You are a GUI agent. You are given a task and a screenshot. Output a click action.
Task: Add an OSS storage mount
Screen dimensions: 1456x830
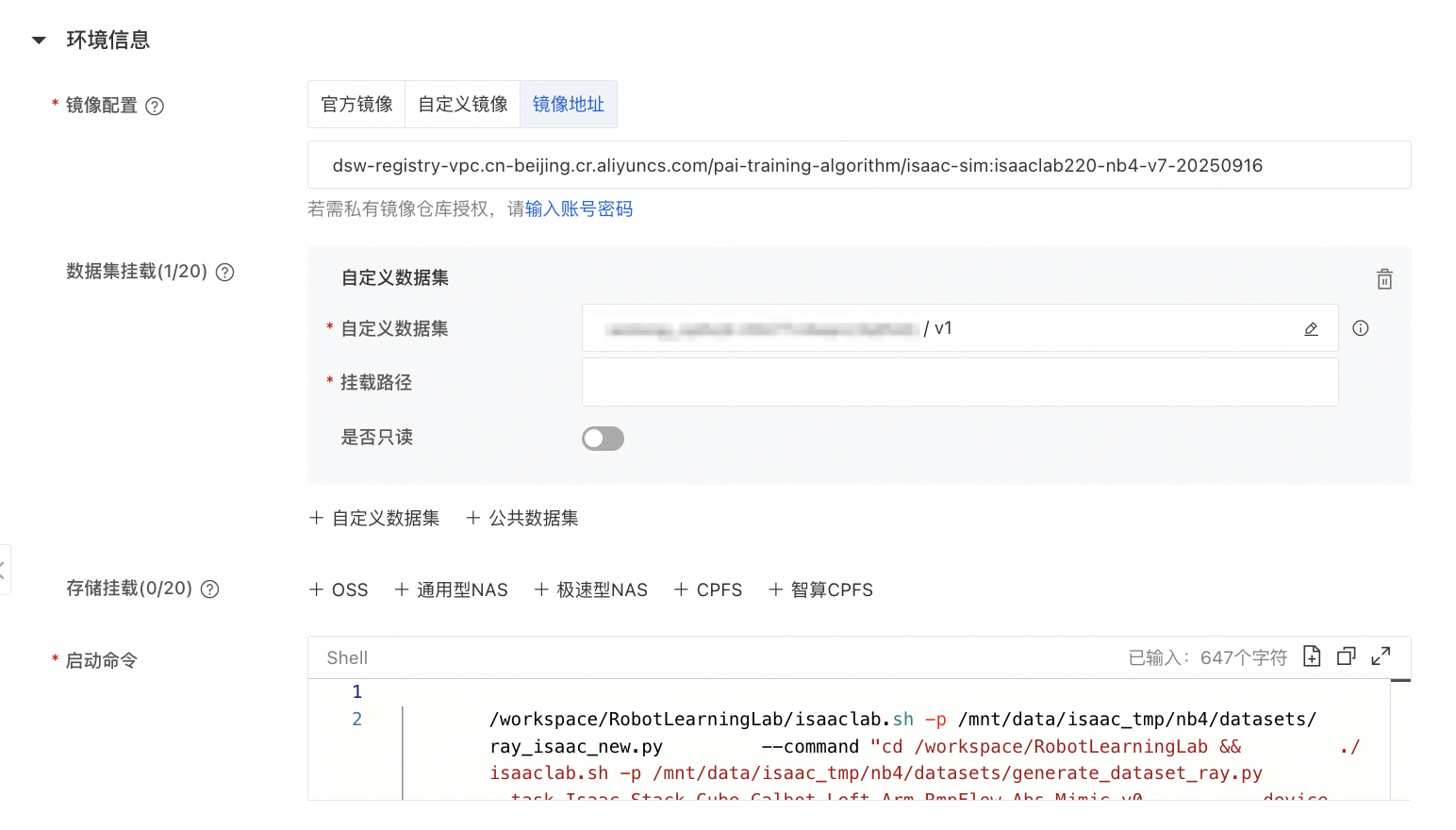coord(339,589)
